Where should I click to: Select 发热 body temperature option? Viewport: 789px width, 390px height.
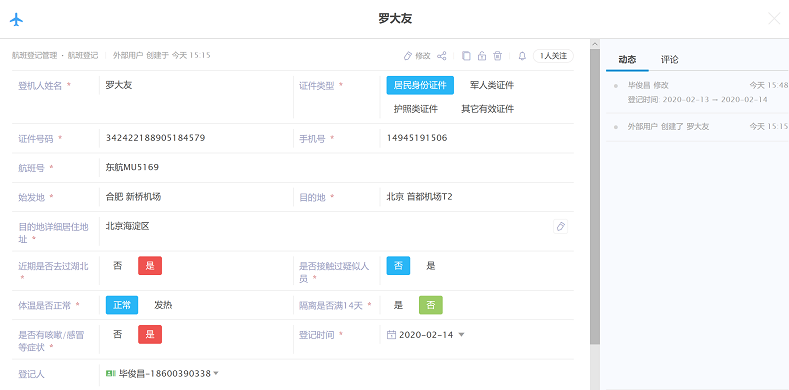163,305
